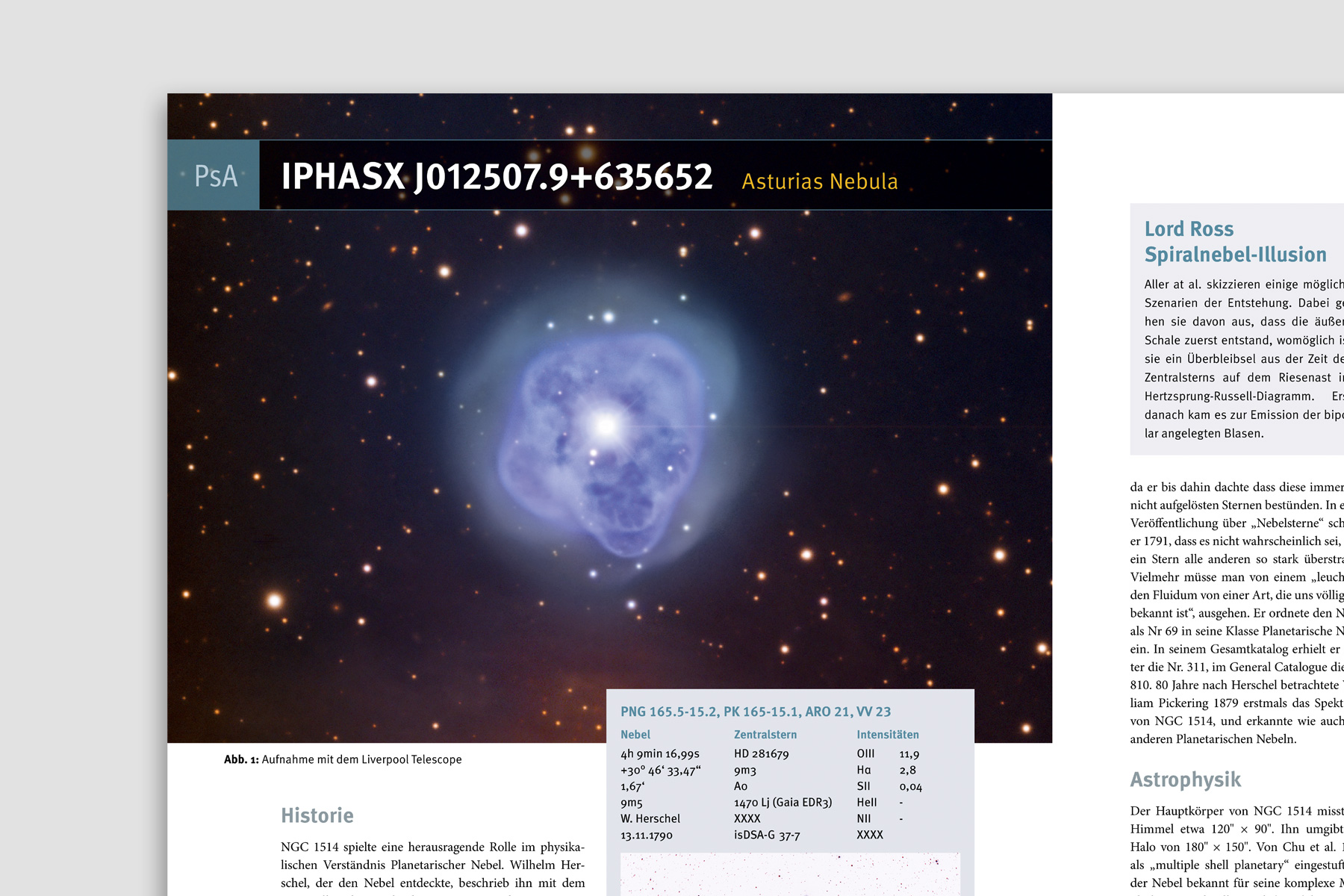The width and height of the screenshot is (1344, 896).
Task: Click the 'Lord Ross Spiralnebel-Illusion' sidebar heading
Action: (x=1236, y=241)
